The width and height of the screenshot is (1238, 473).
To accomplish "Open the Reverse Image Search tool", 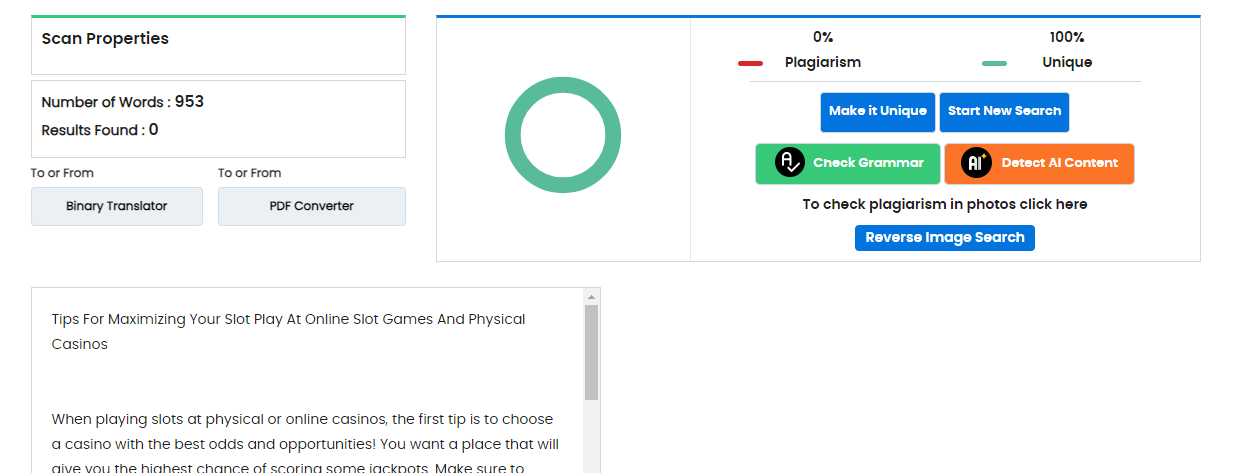I will pyautogui.click(x=945, y=238).
